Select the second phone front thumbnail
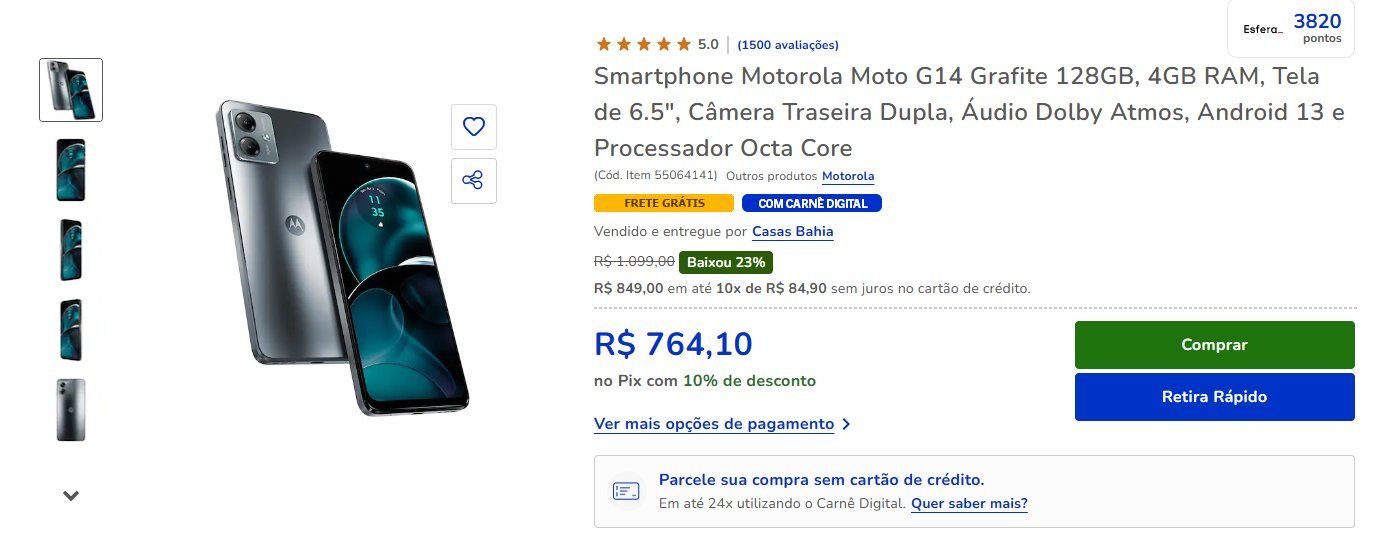Viewport: 1387px width, 537px height. 71,170
